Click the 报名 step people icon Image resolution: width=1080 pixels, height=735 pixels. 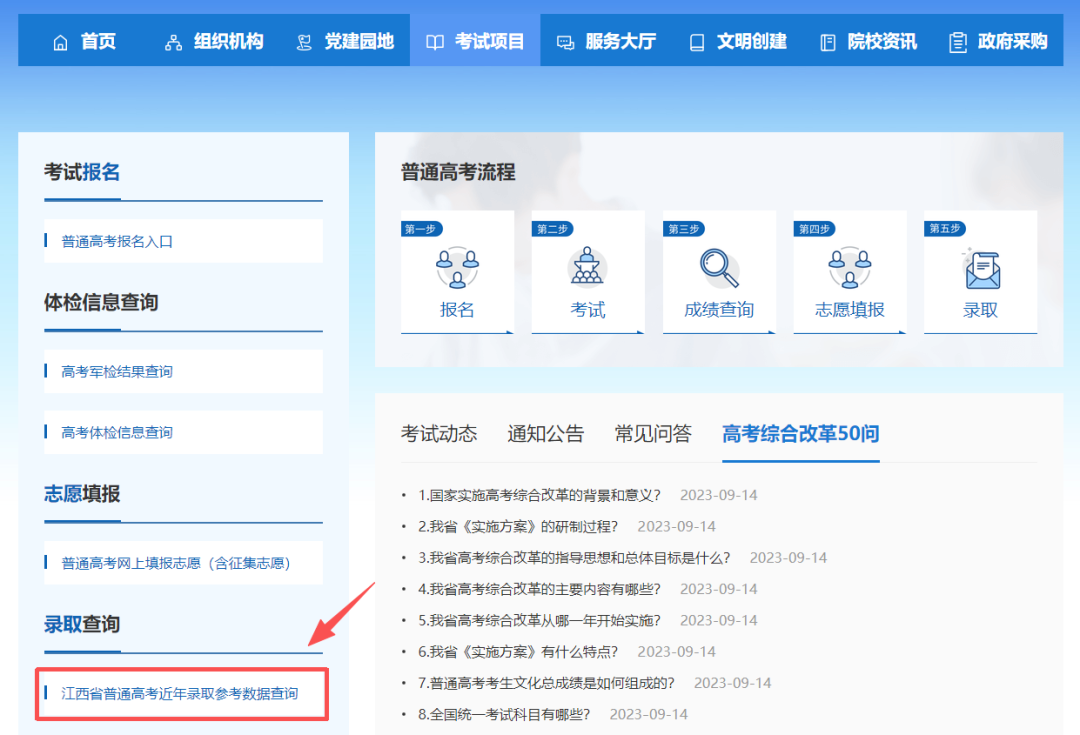click(457, 268)
